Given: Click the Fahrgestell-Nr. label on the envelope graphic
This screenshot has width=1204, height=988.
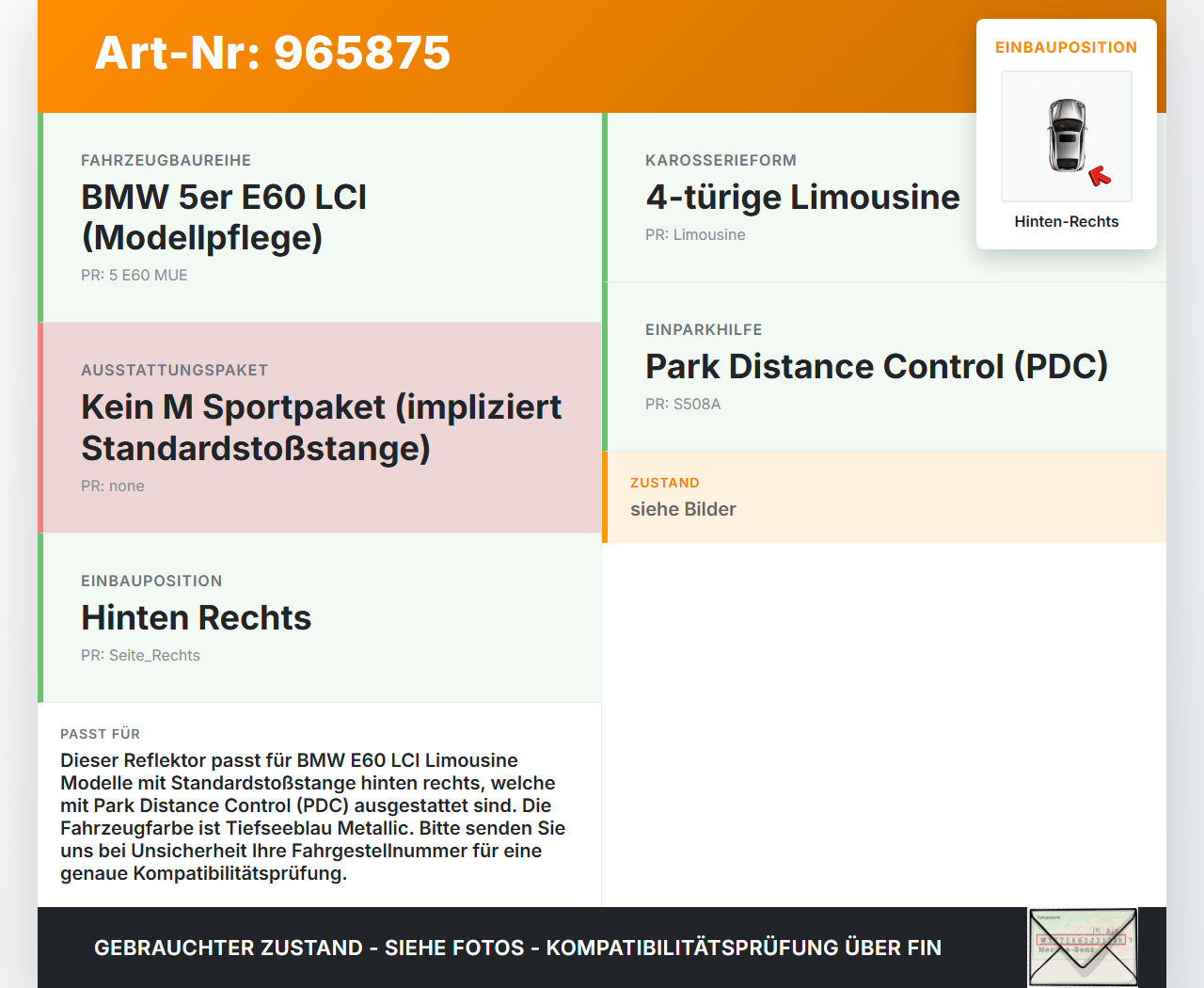Looking at the screenshot, I should [x=1049, y=917].
